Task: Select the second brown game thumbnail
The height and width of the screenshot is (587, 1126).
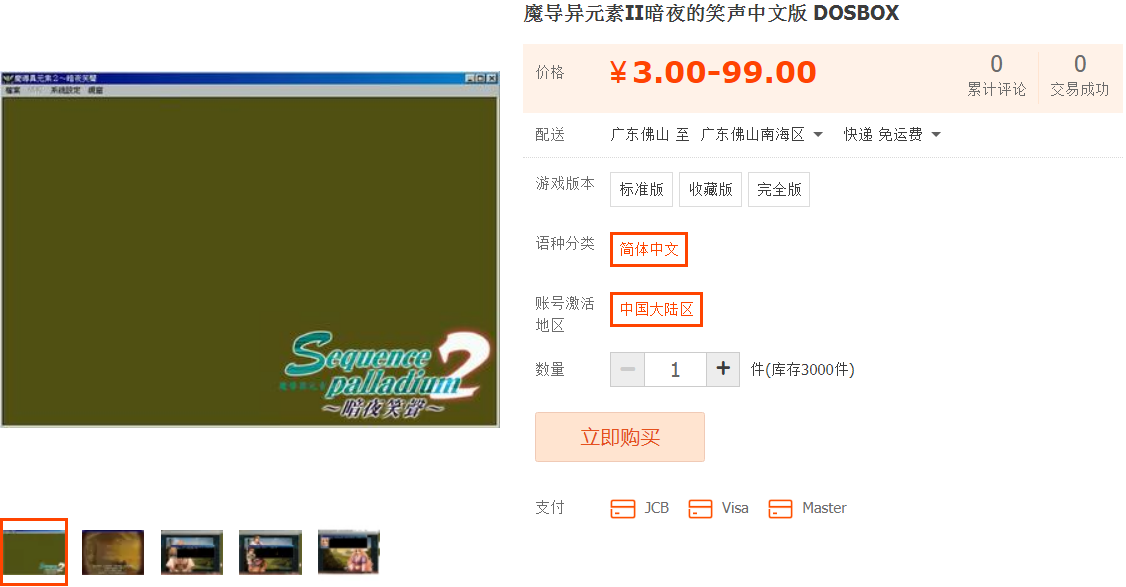Action: pos(113,553)
